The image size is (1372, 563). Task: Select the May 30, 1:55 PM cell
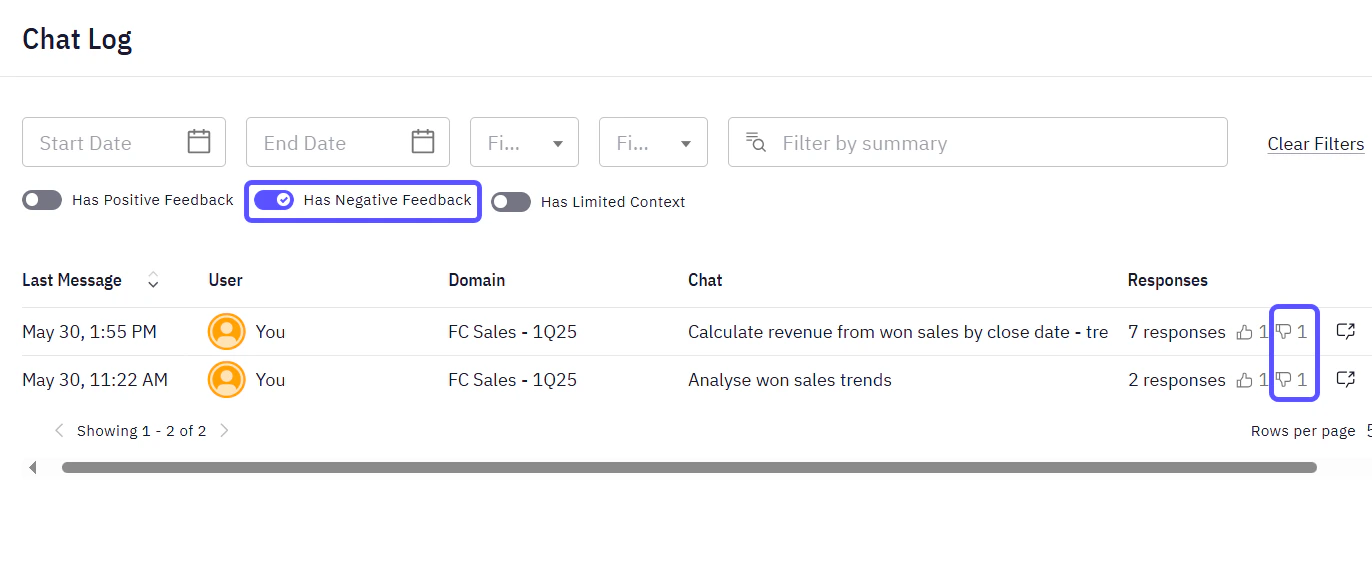tap(89, 332)
